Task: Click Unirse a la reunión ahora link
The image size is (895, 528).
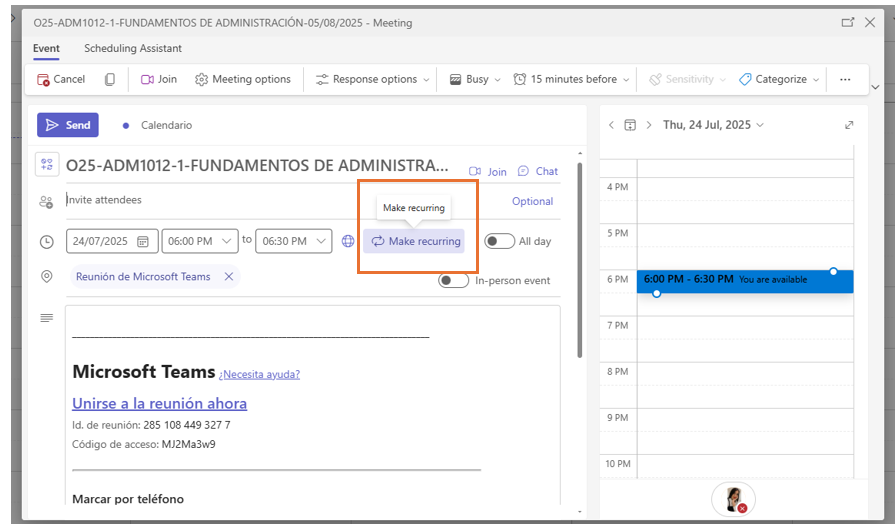Action: click(x=159, y=404)
